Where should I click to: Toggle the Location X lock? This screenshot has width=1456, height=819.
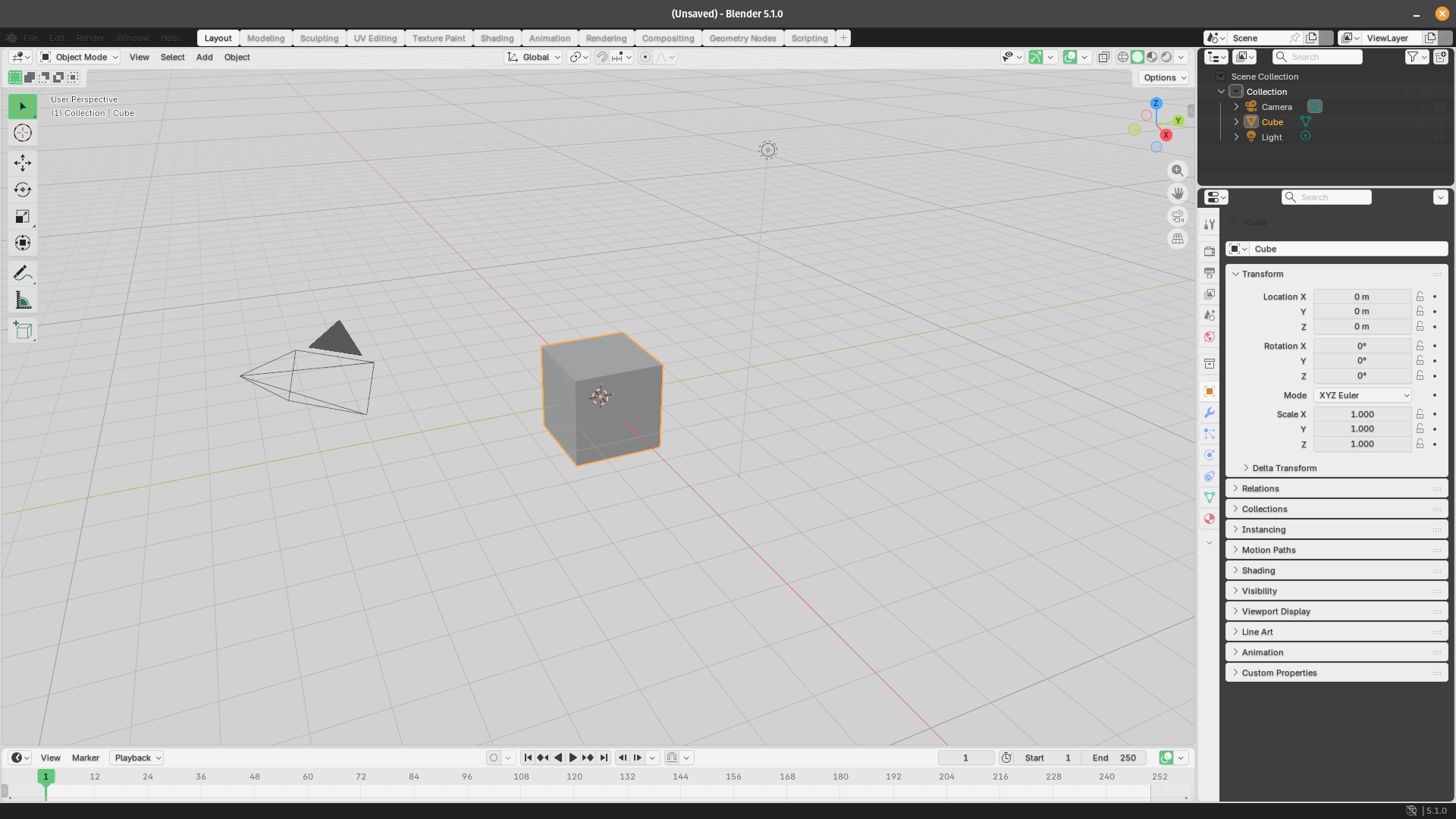pos(1420,297)
